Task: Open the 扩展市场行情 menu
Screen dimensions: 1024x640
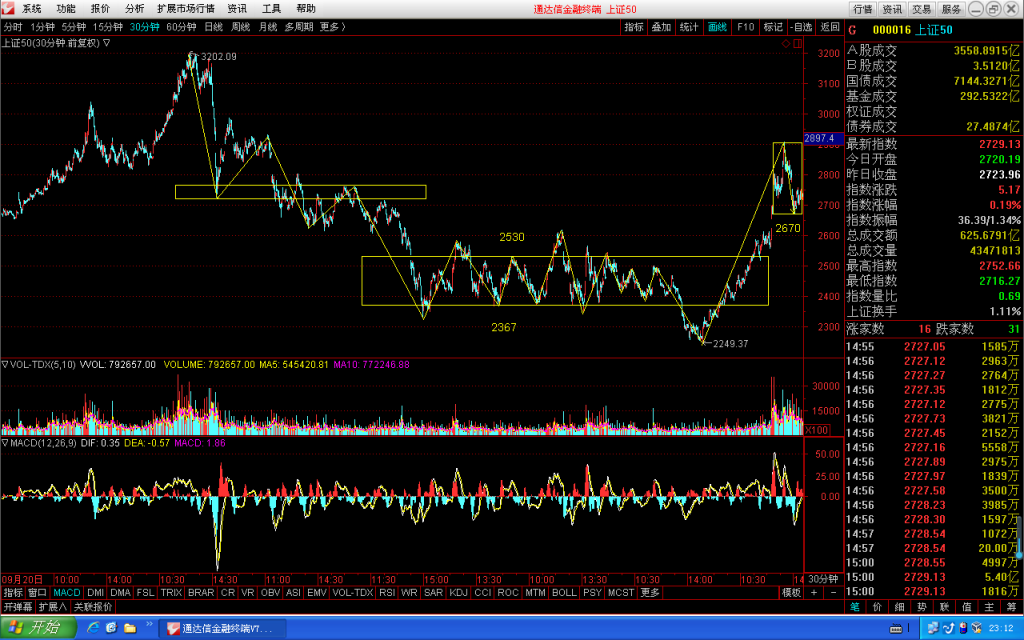Action: tap(185, 8)
